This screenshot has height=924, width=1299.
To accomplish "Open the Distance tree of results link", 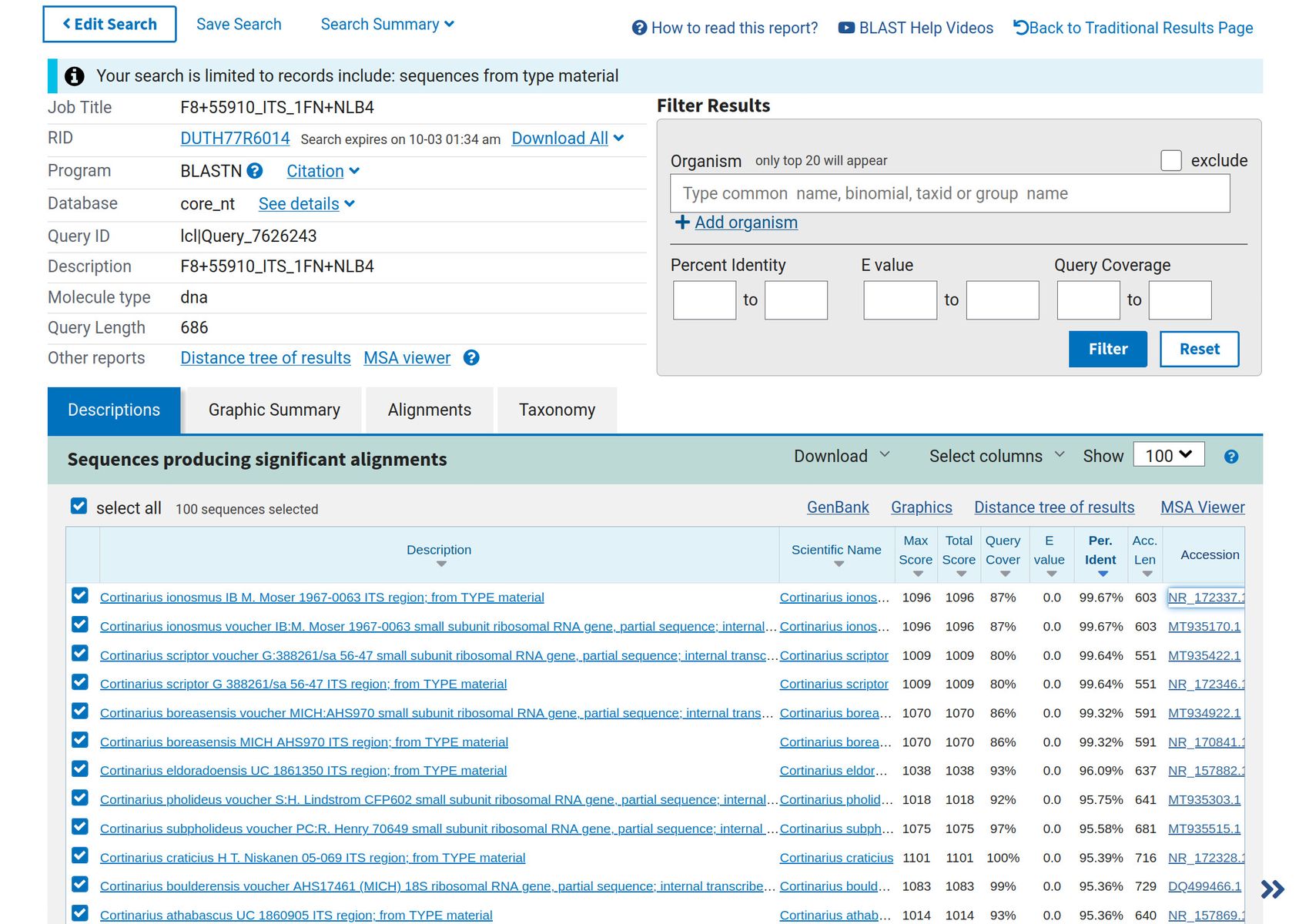I will click(265, 358).
